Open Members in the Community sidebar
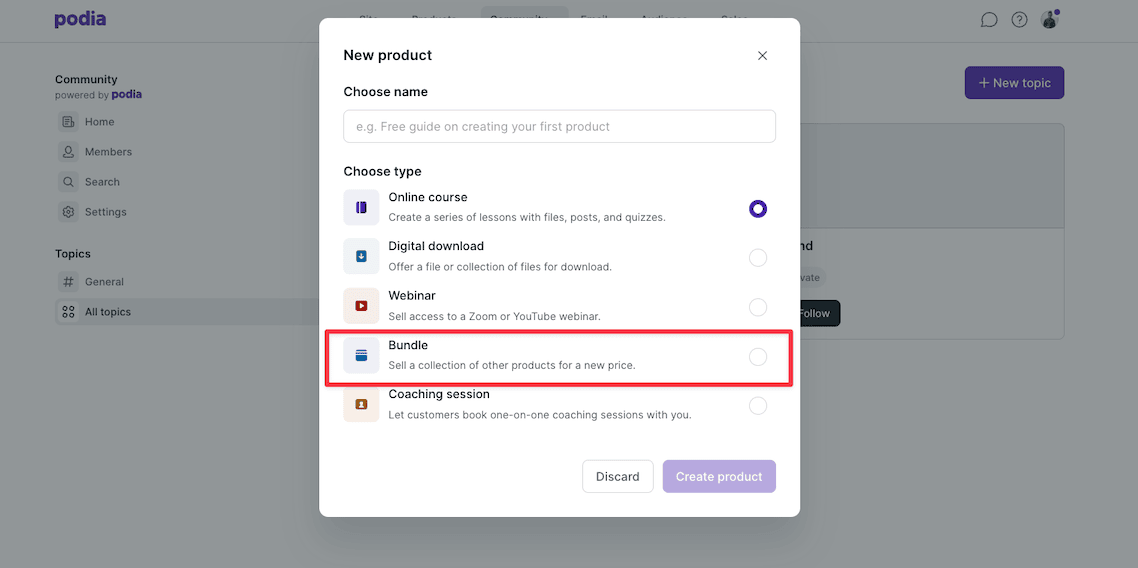 click(x=108, y=152)
